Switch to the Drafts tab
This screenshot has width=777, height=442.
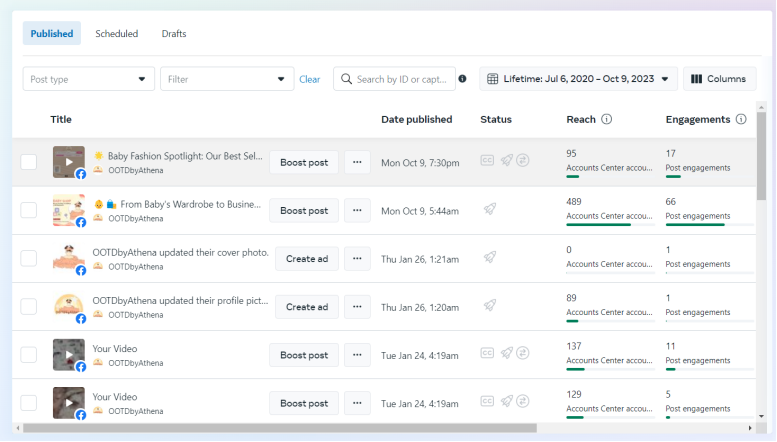[x=174, y=34]
